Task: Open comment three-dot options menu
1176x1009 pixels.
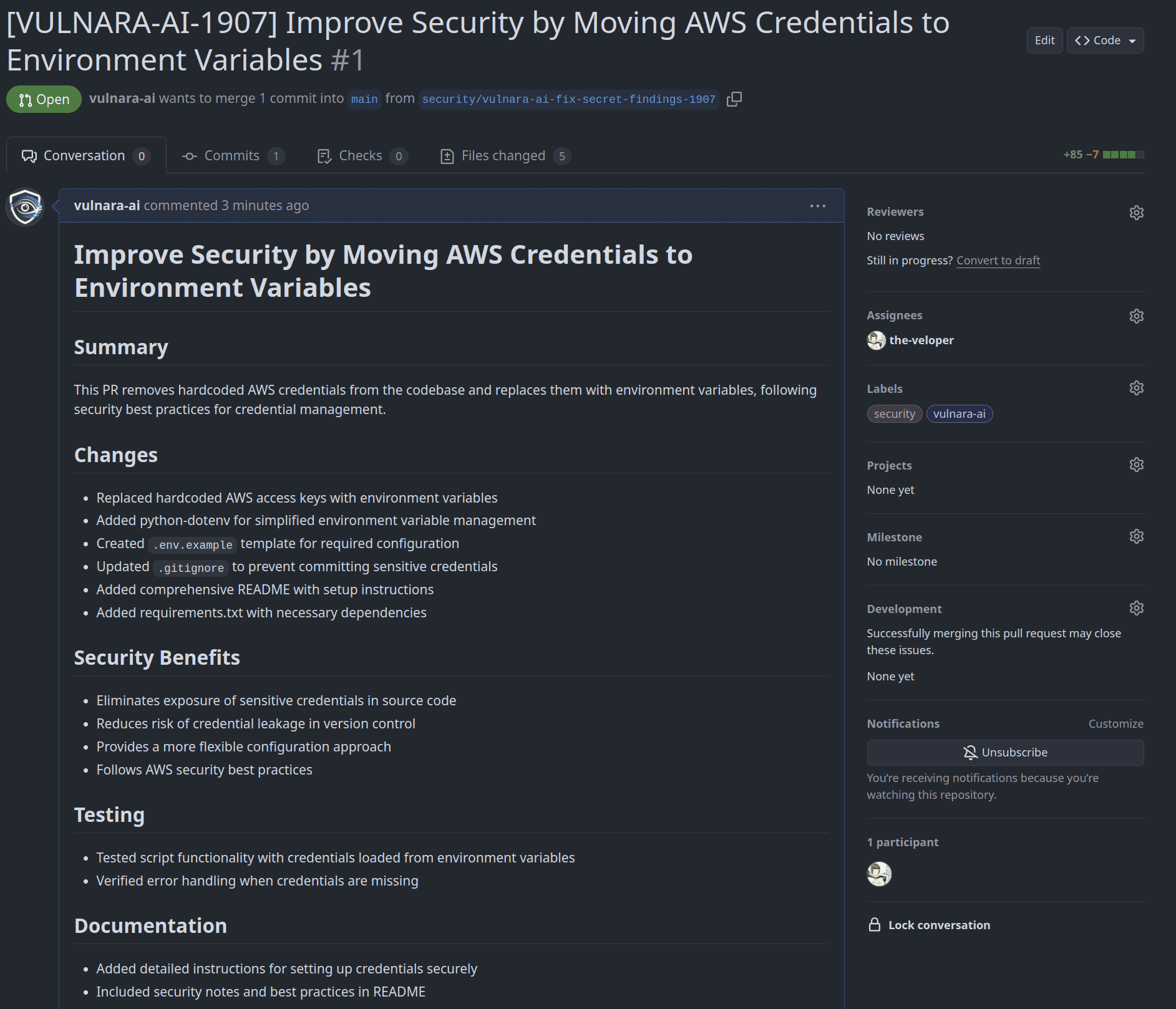Action: coord(817,206)
